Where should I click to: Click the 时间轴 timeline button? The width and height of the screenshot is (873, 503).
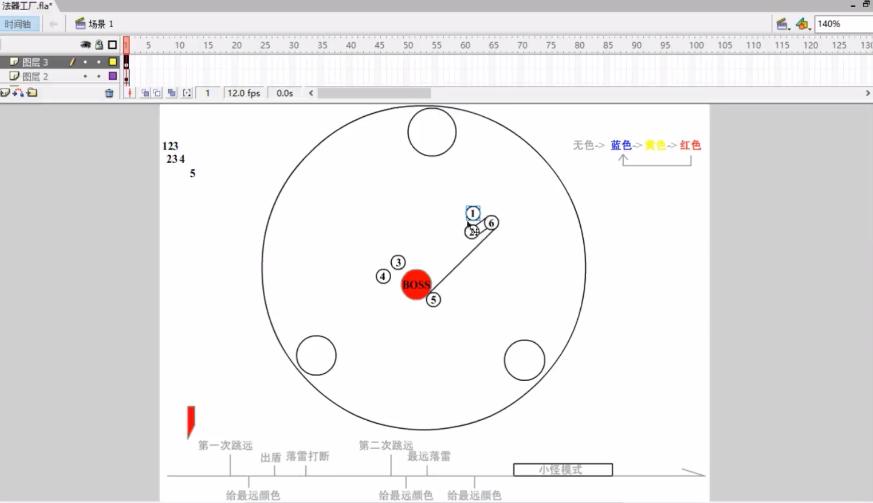[18, 23]
